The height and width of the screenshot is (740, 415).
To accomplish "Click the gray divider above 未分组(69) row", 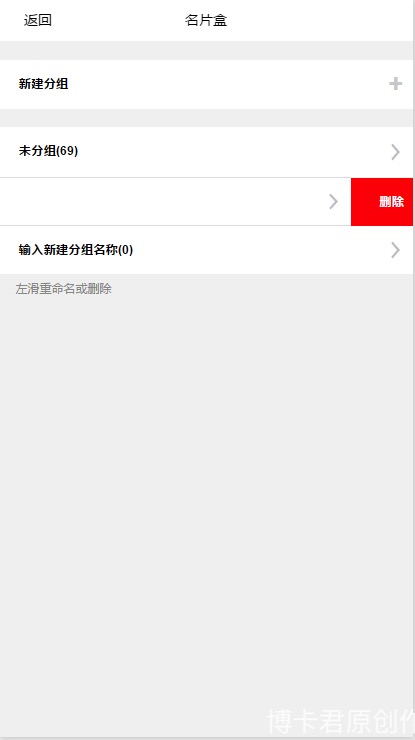I will [206, 118].
